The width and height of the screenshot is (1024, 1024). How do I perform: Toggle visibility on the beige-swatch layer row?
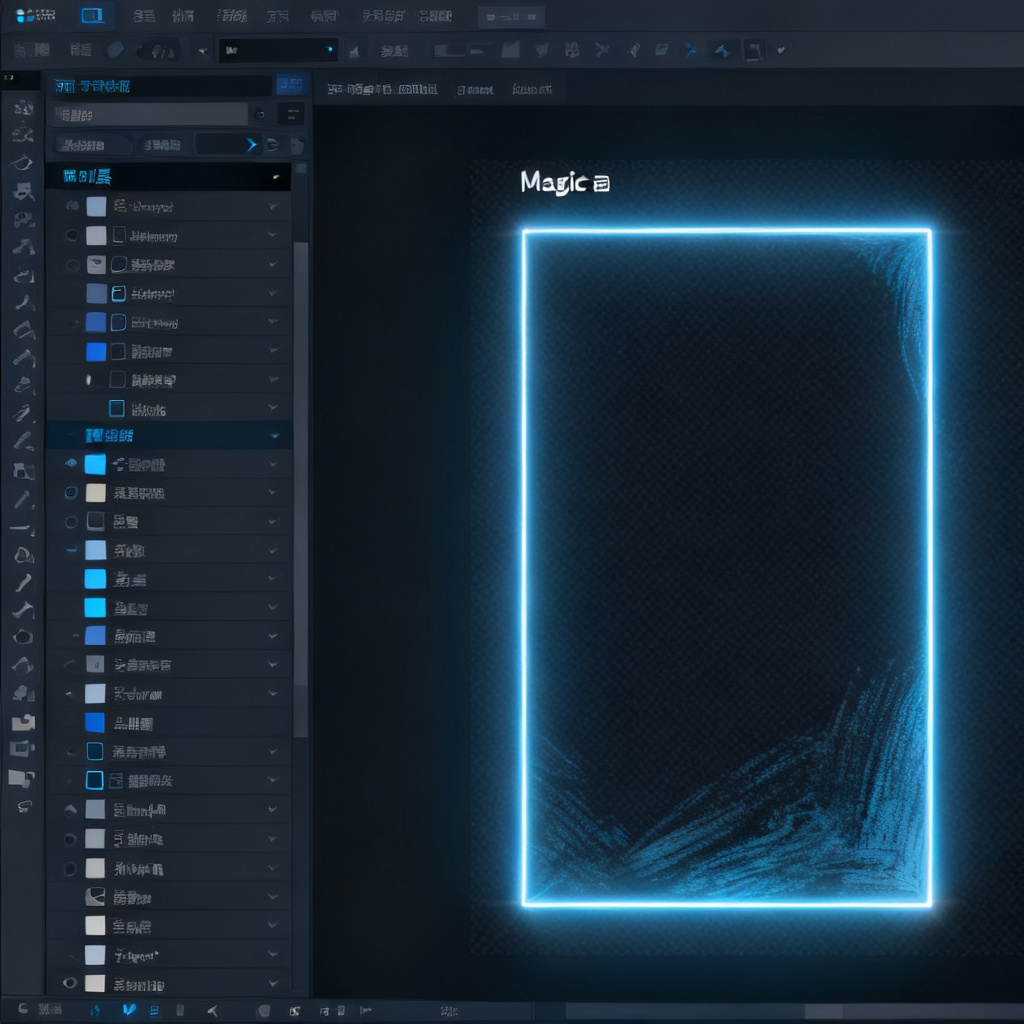point(71,492)
